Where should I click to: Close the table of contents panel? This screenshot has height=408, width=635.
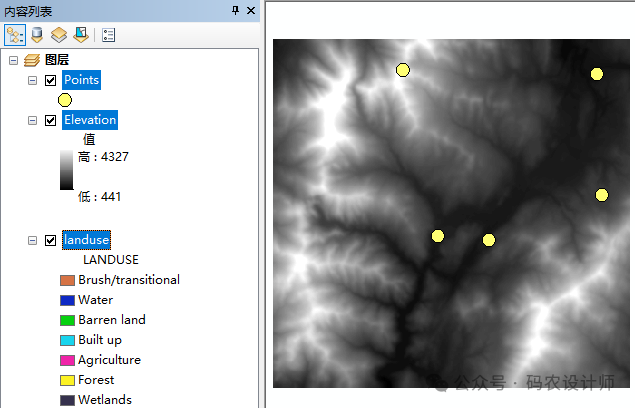coord(251,10)
